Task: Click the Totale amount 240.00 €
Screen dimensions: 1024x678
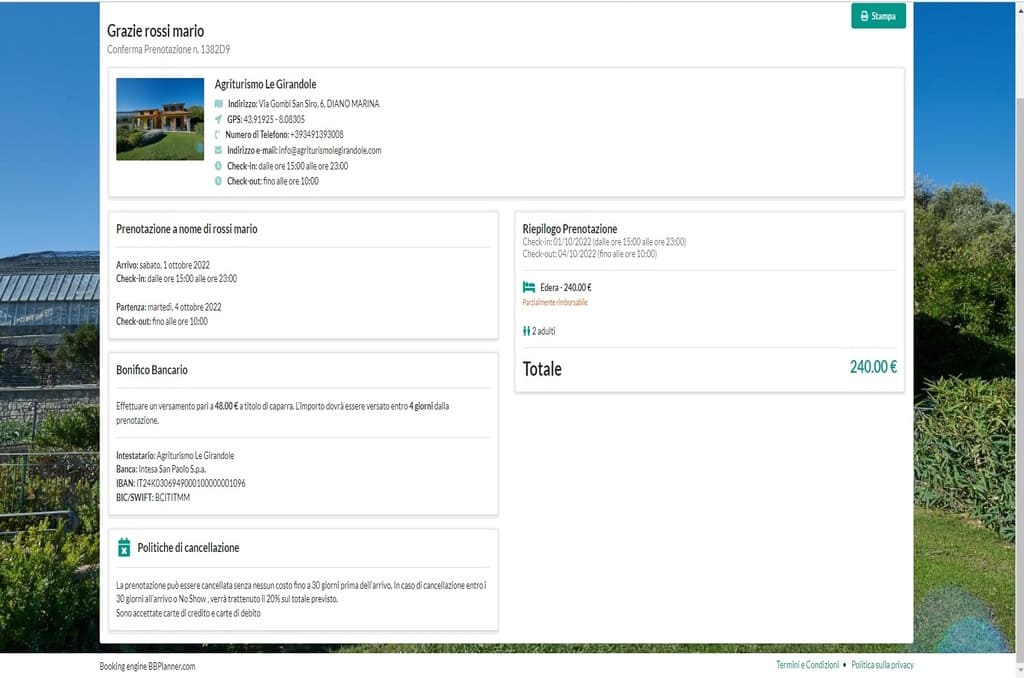Action: 872,367
